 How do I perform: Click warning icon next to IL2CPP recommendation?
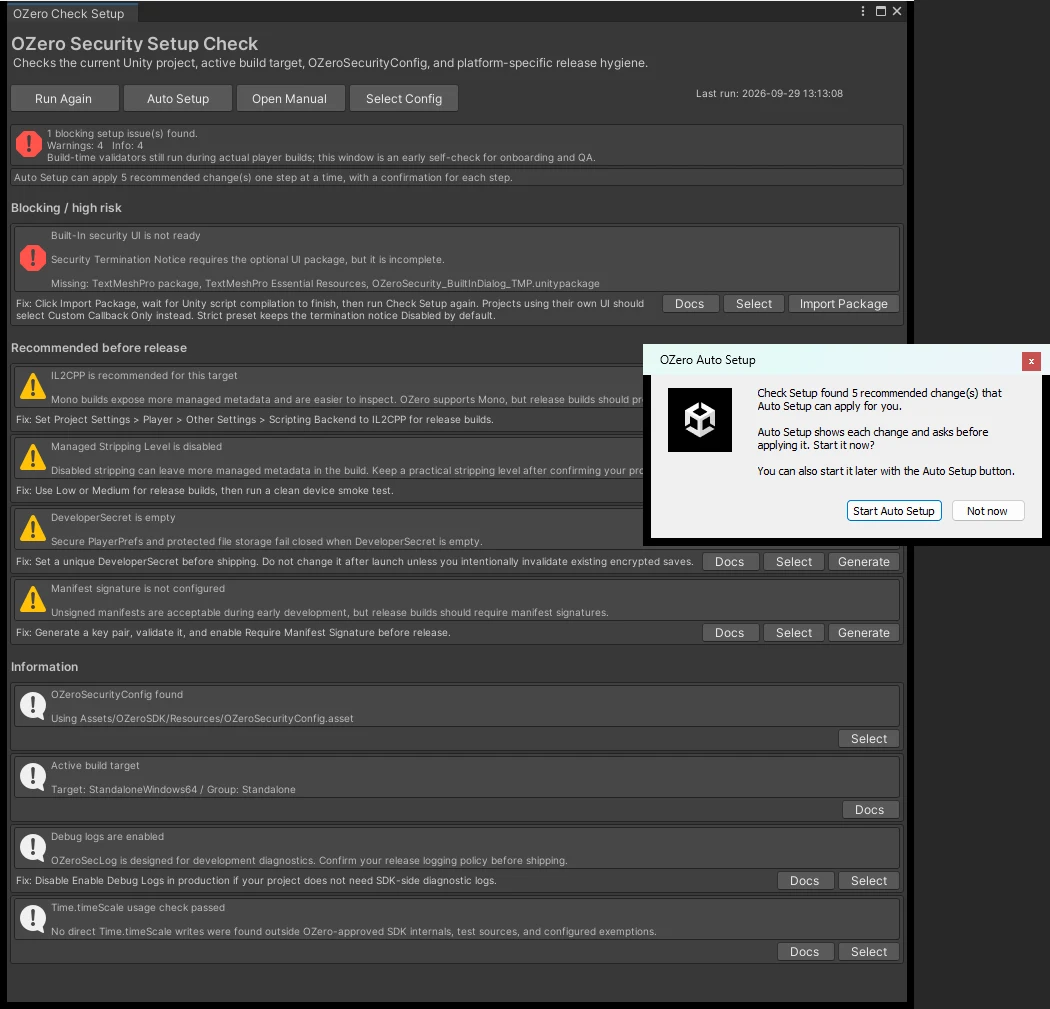pos(33,386)
